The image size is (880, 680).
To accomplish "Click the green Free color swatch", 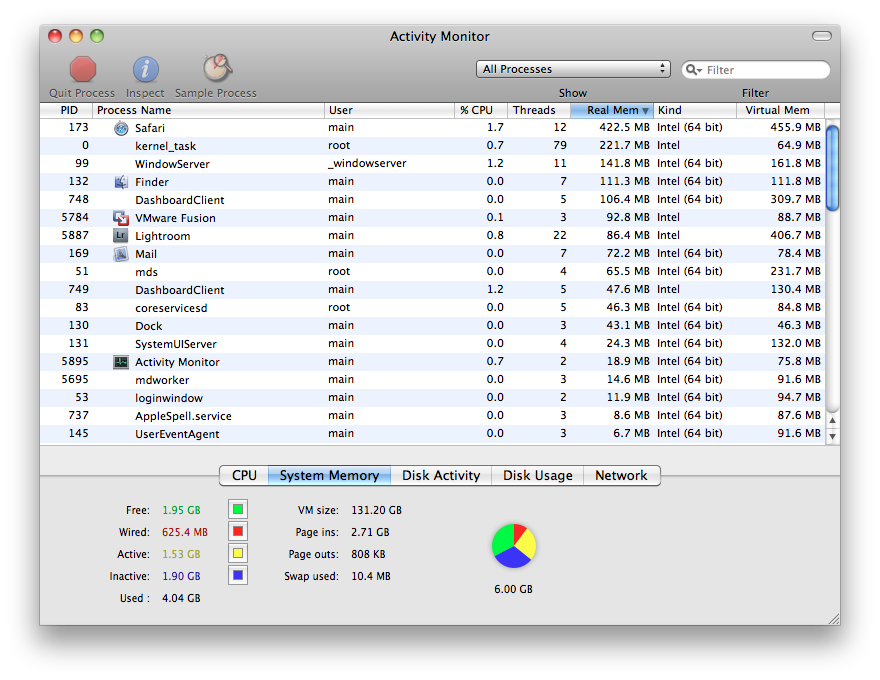I will (238, 509).
